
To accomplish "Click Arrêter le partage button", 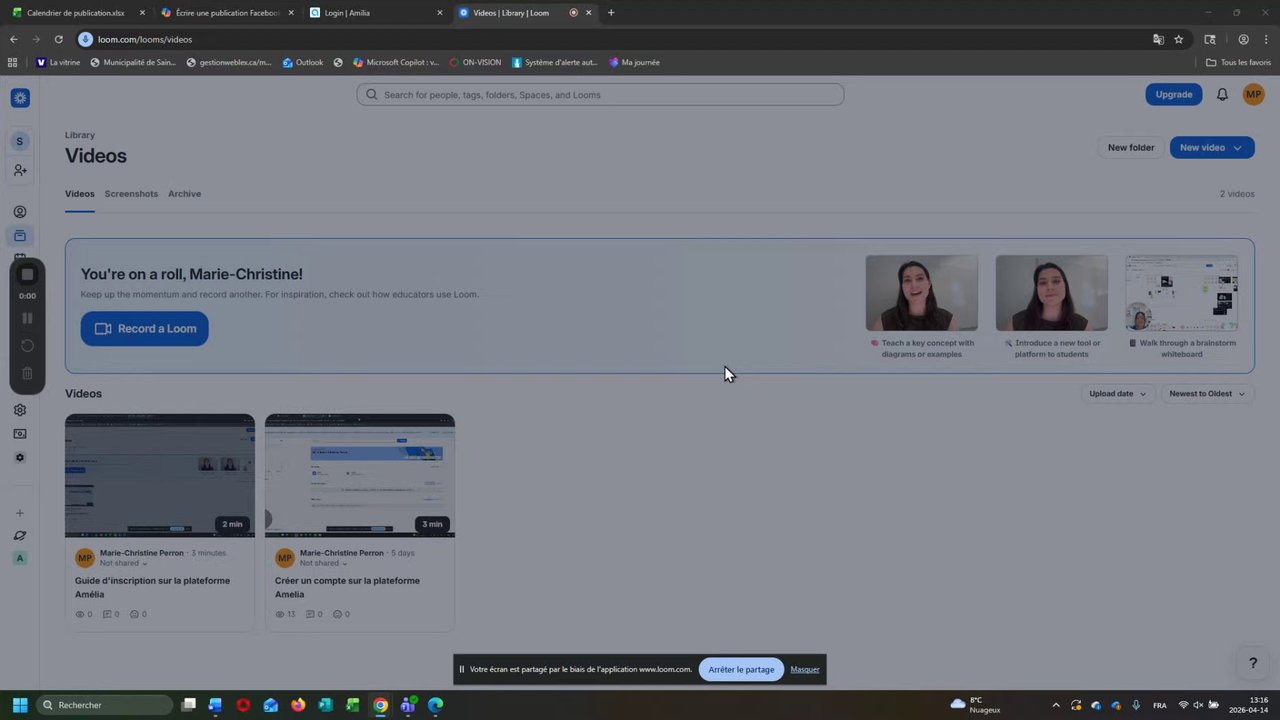I will click(741, 669).
